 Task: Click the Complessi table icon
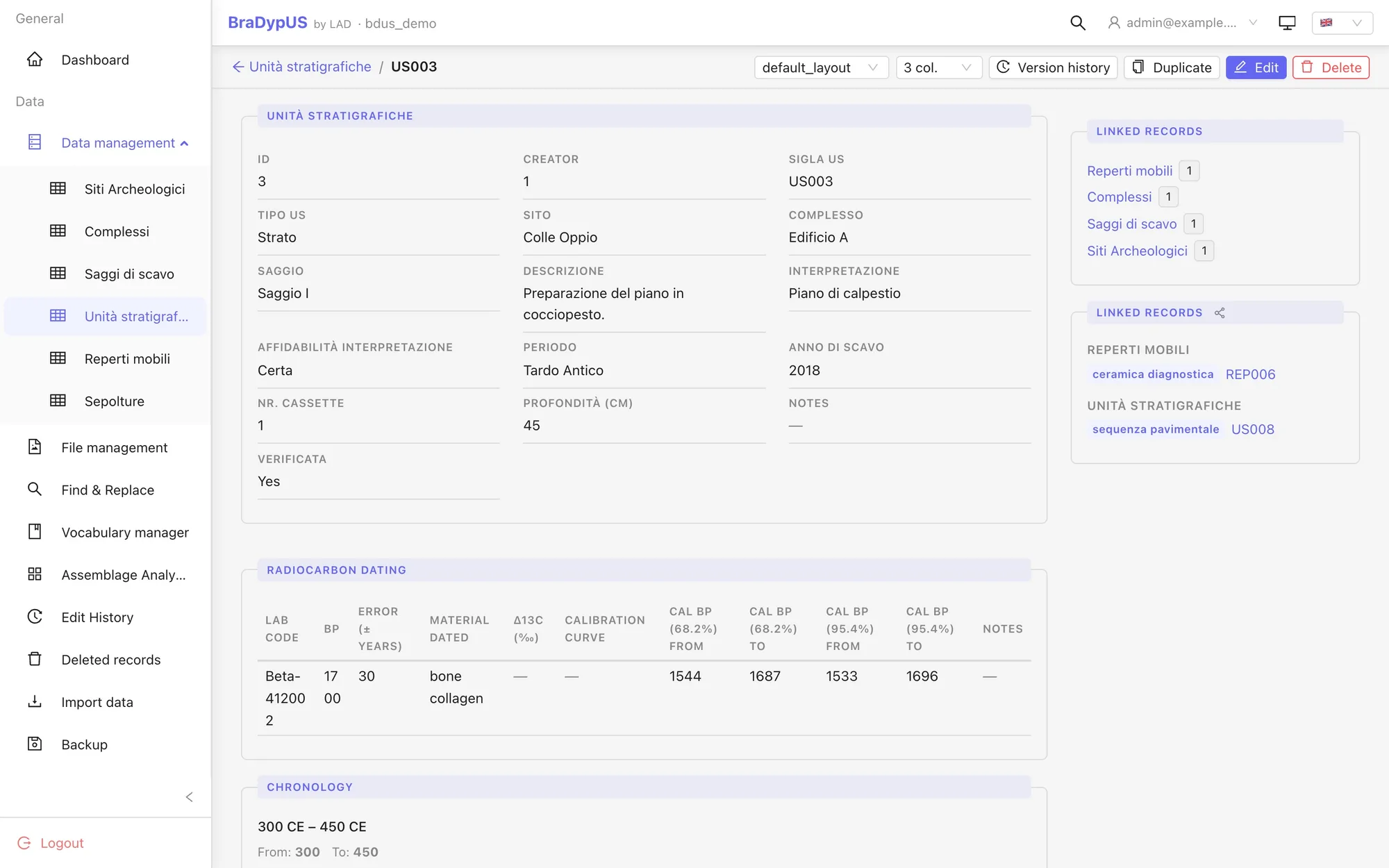[58, 231]
